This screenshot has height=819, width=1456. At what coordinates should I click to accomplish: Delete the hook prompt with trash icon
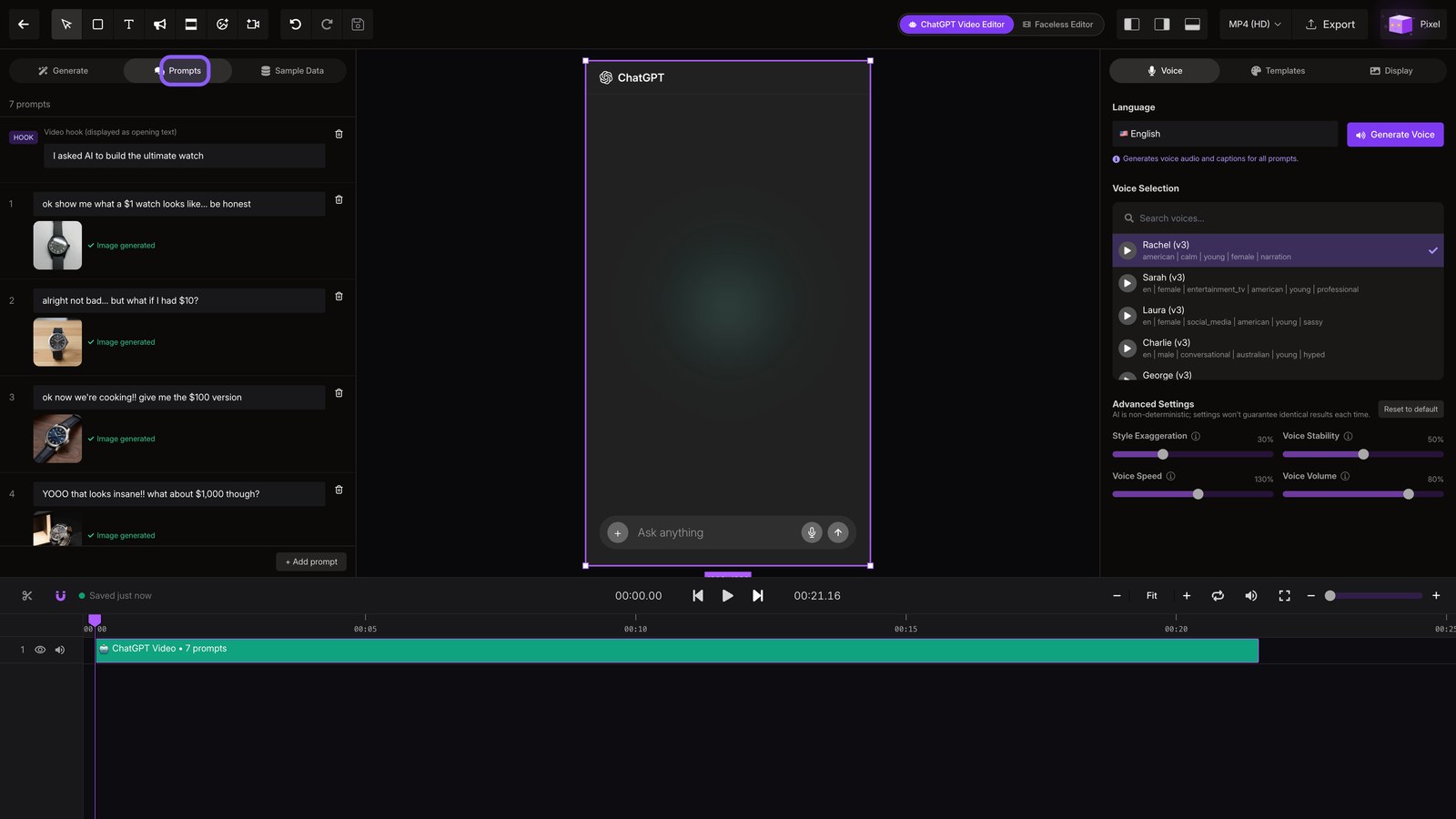[339, 134]
